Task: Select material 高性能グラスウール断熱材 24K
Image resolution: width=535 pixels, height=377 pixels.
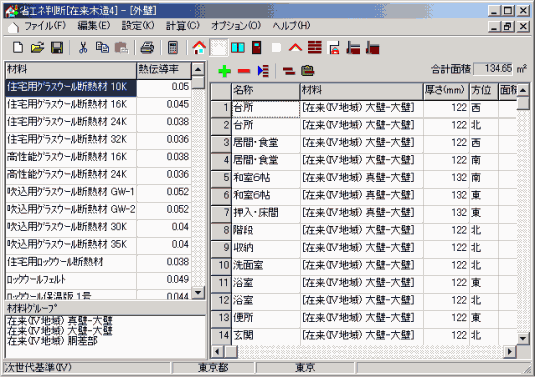Action: pyautogui.click(x=71, y=175)
